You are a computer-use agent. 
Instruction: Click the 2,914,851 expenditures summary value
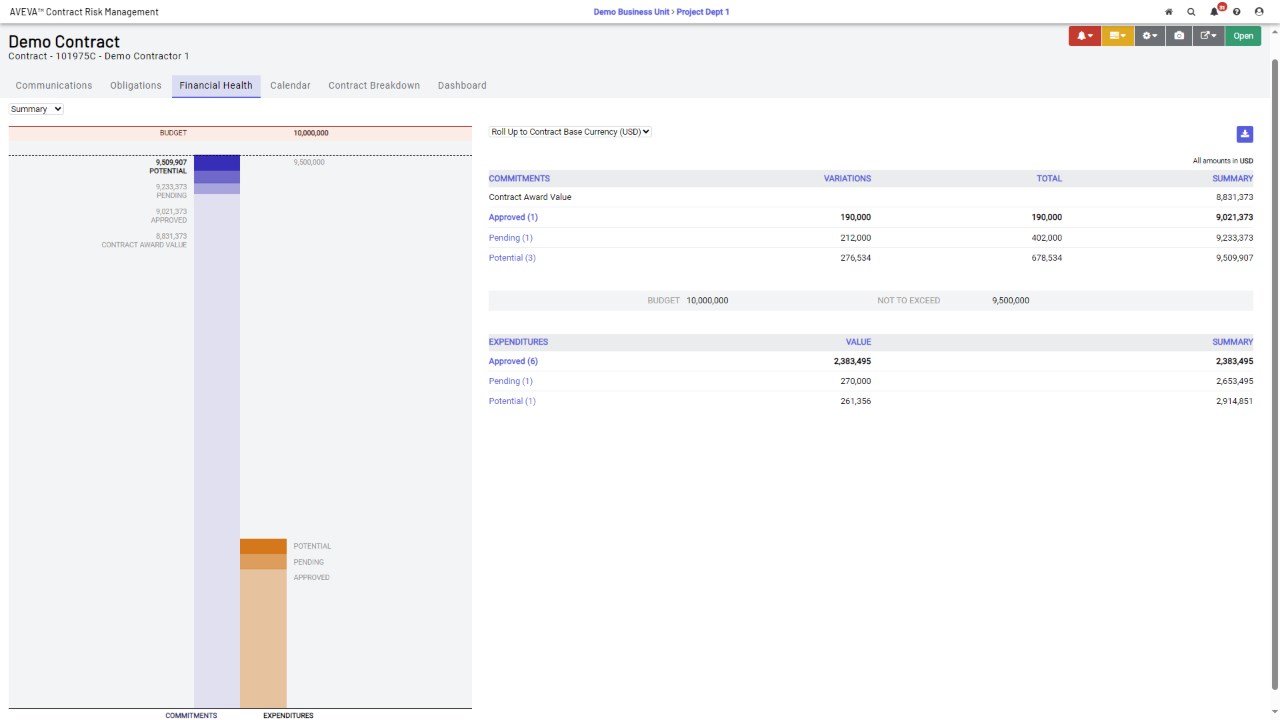1235,401
